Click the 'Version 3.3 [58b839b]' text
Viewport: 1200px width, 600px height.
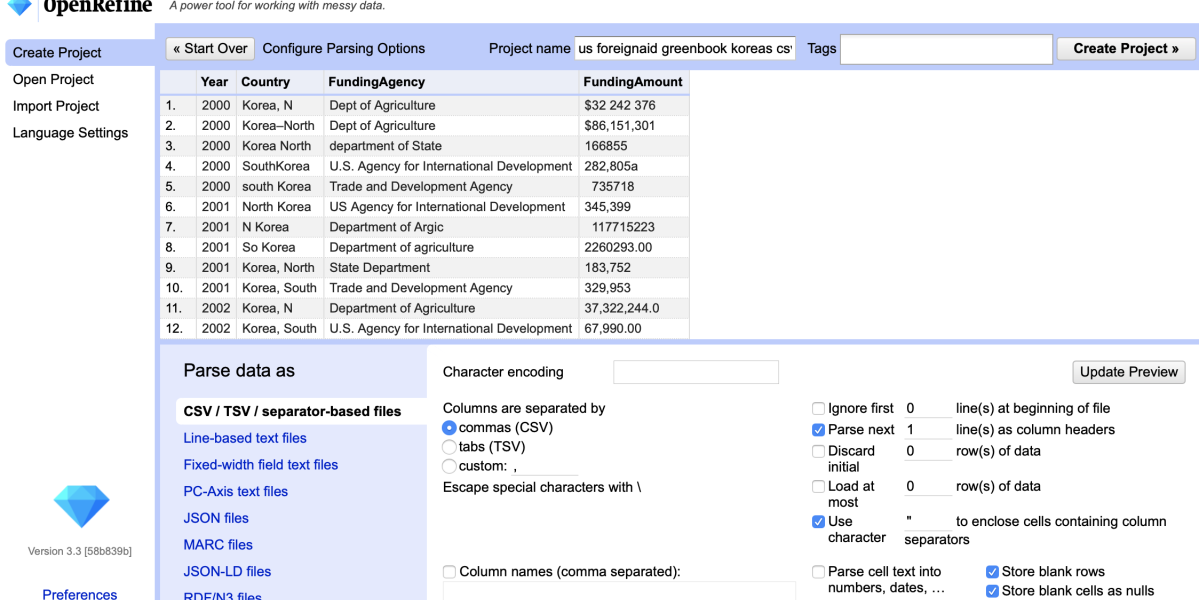[x=79, y=550]
